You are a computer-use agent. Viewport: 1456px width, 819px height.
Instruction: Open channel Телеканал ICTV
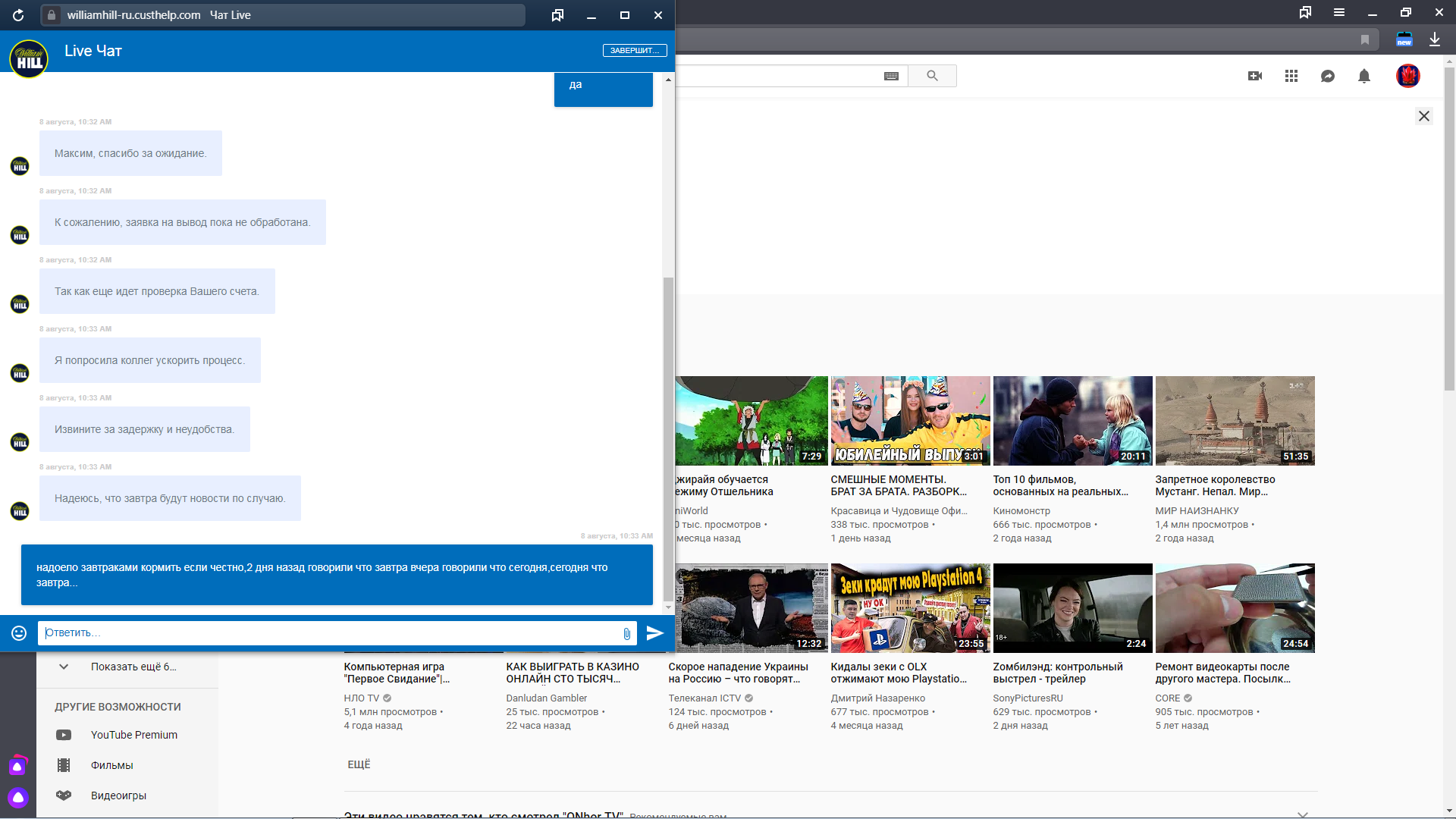pyautogui.click(x=704, y=698)
